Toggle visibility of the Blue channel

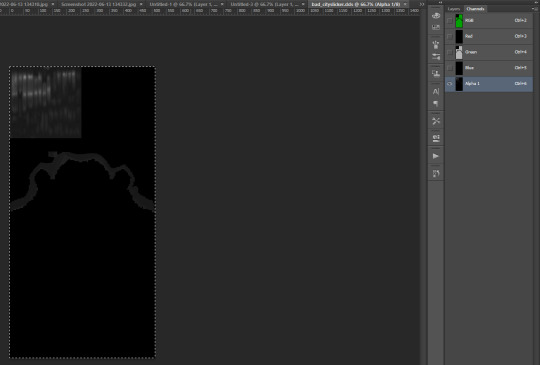450,68
